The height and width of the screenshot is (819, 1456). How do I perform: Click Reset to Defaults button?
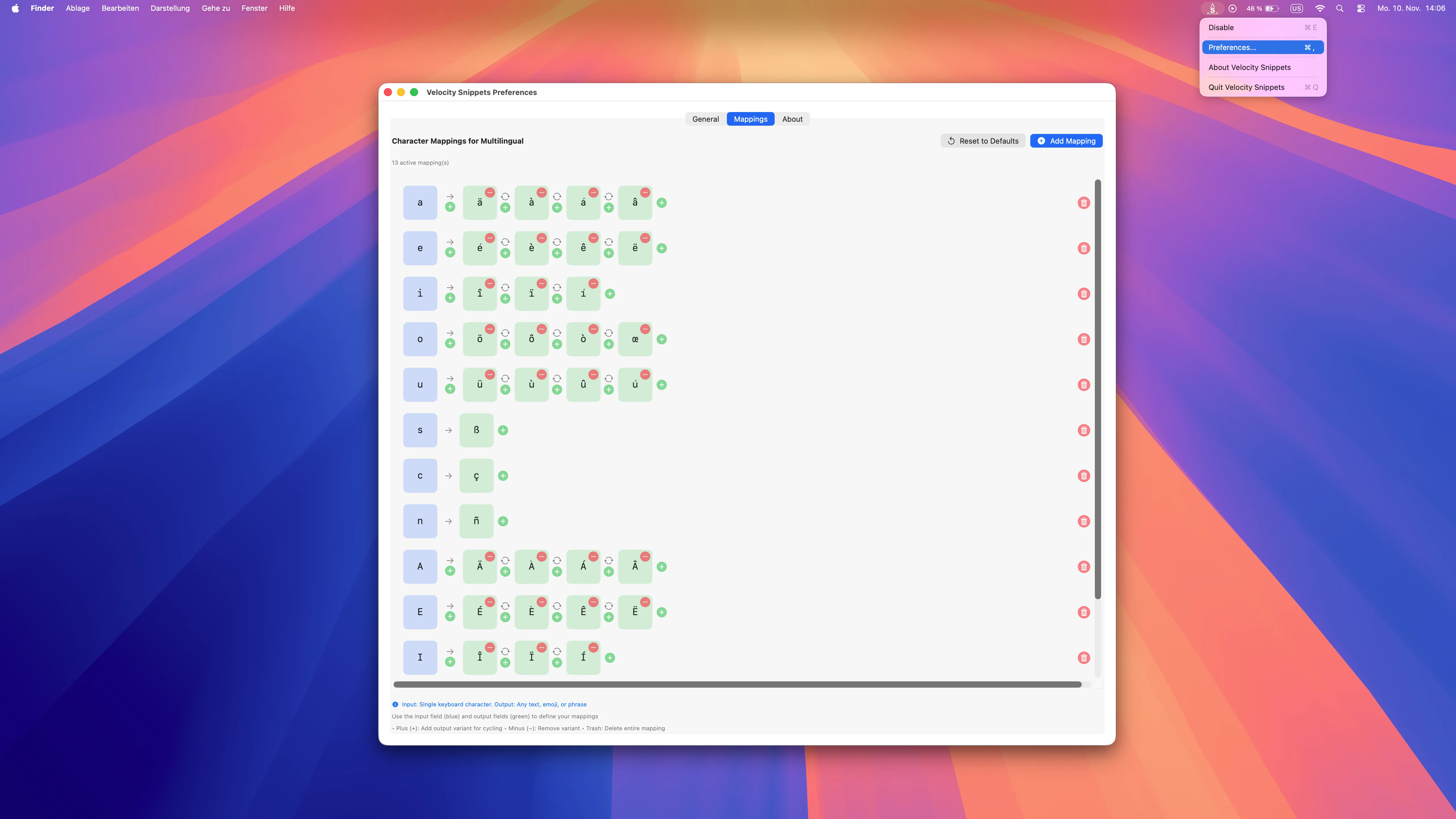pyautogui.click(x=983, y=141)
